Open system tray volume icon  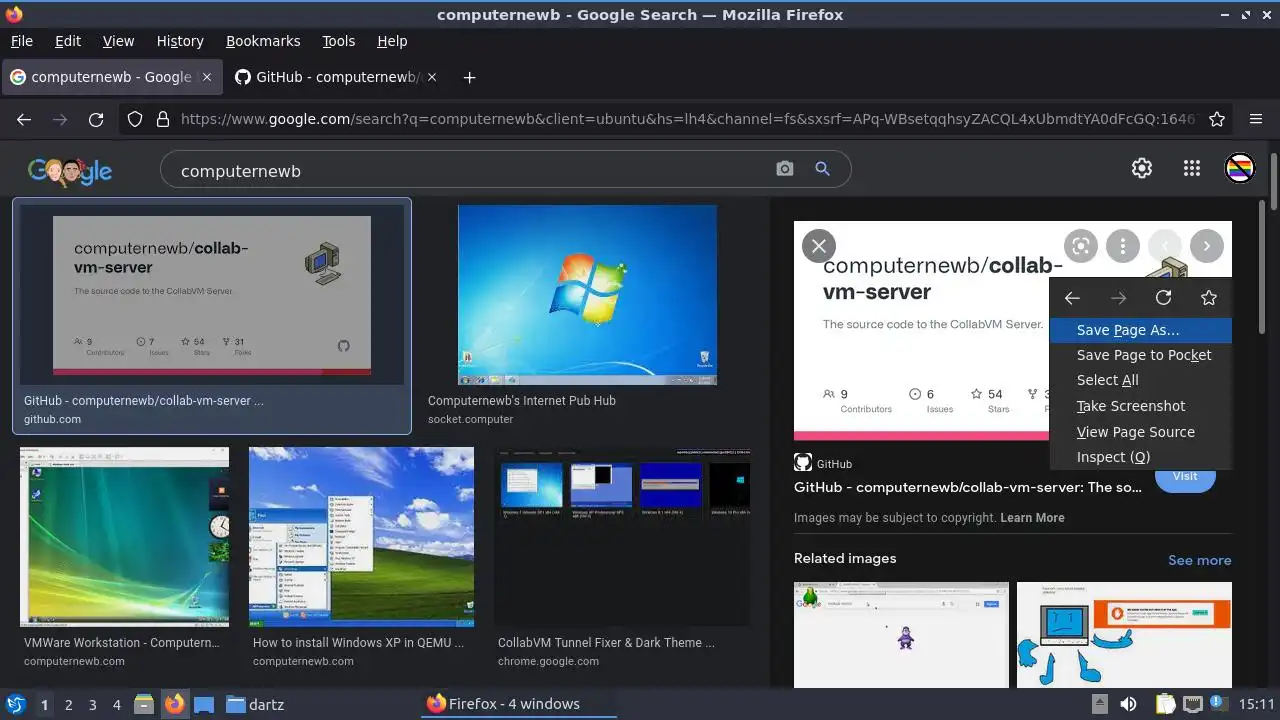1128,704
